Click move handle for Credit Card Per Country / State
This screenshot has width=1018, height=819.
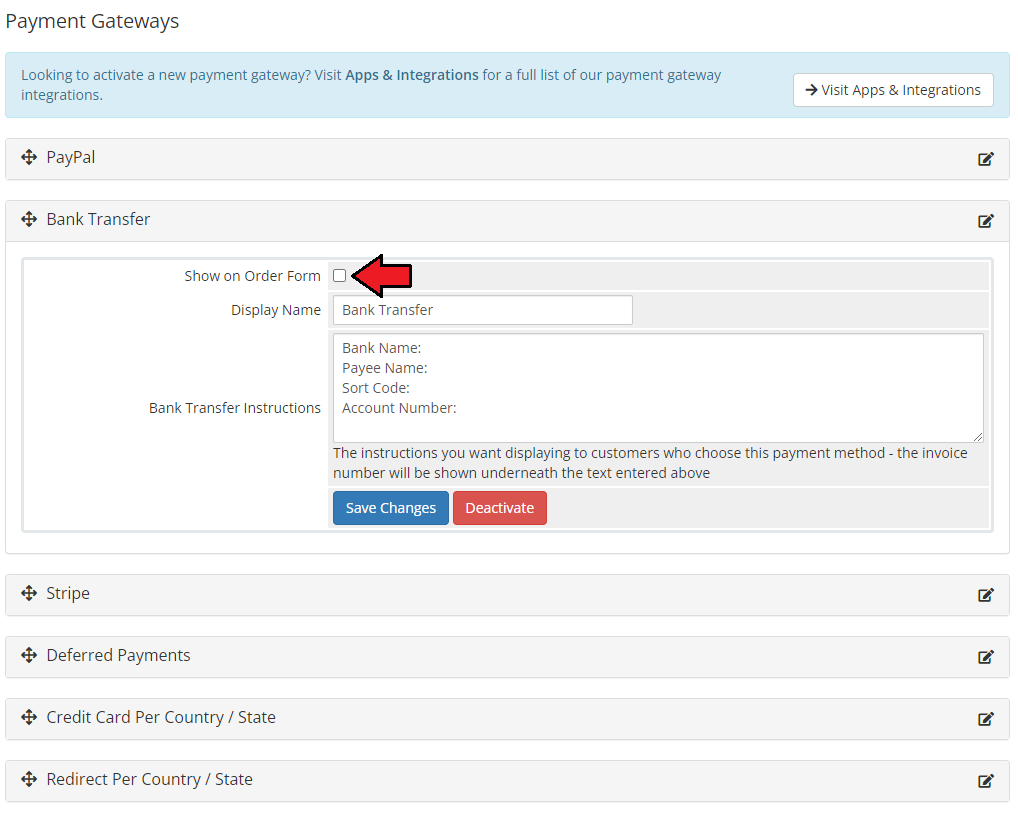pos(29,717)
